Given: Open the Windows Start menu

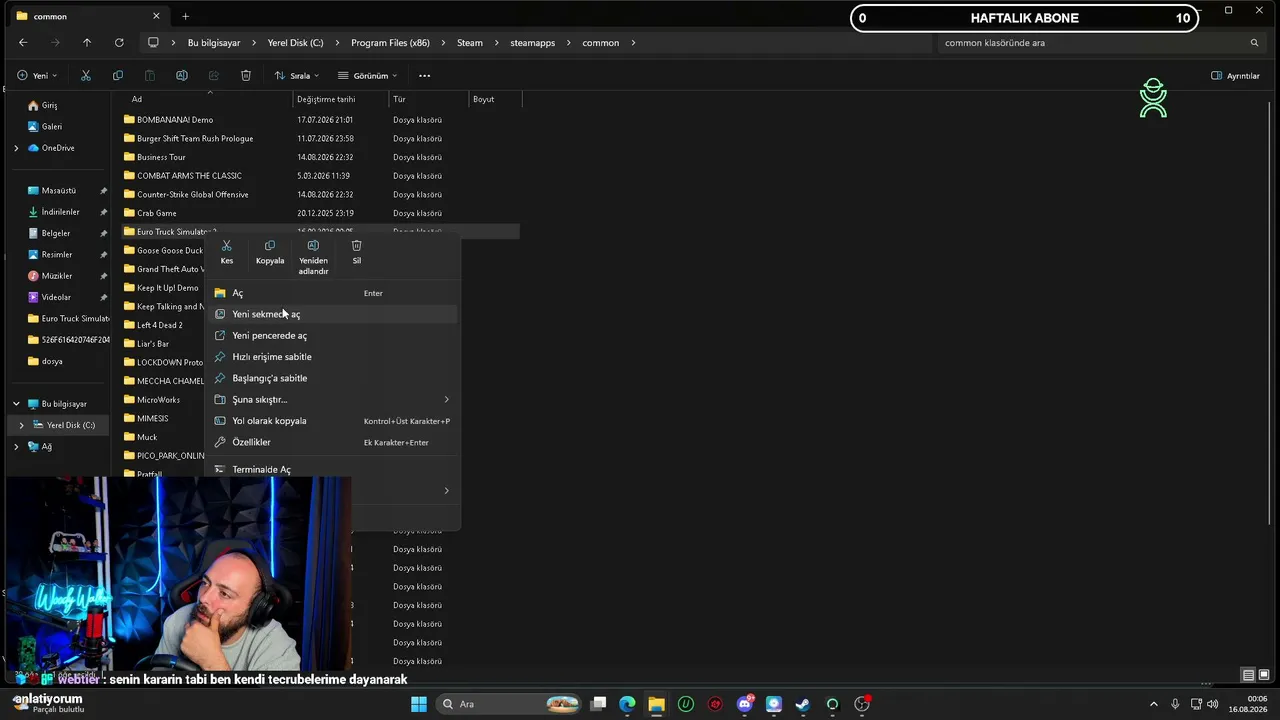Looking at the screenshot, I should click(419, 704).
